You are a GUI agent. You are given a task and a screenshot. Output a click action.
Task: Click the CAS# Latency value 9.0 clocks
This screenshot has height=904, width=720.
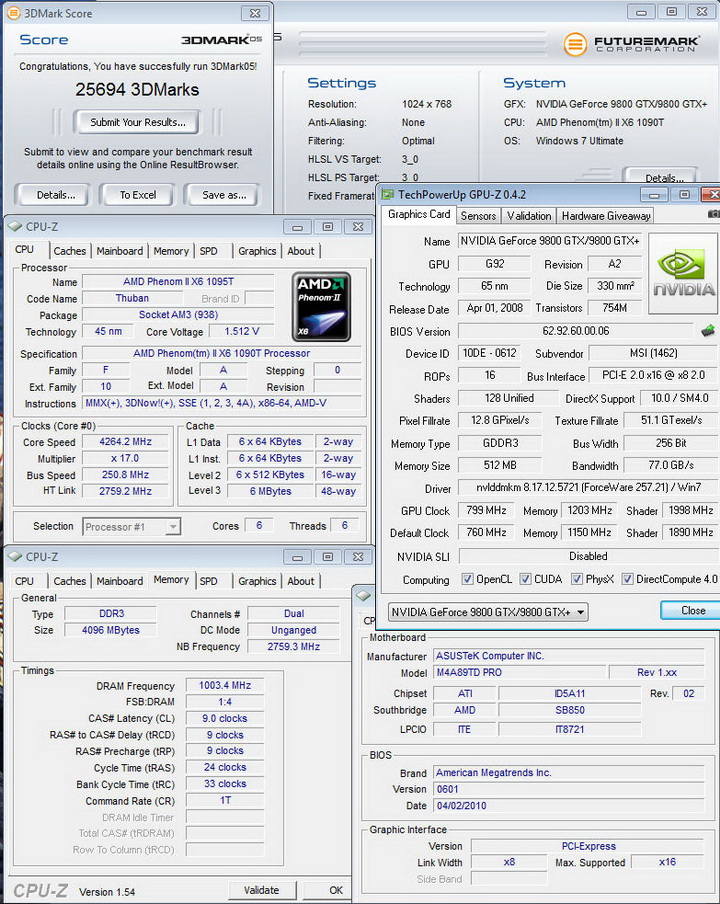pos(225,718)
